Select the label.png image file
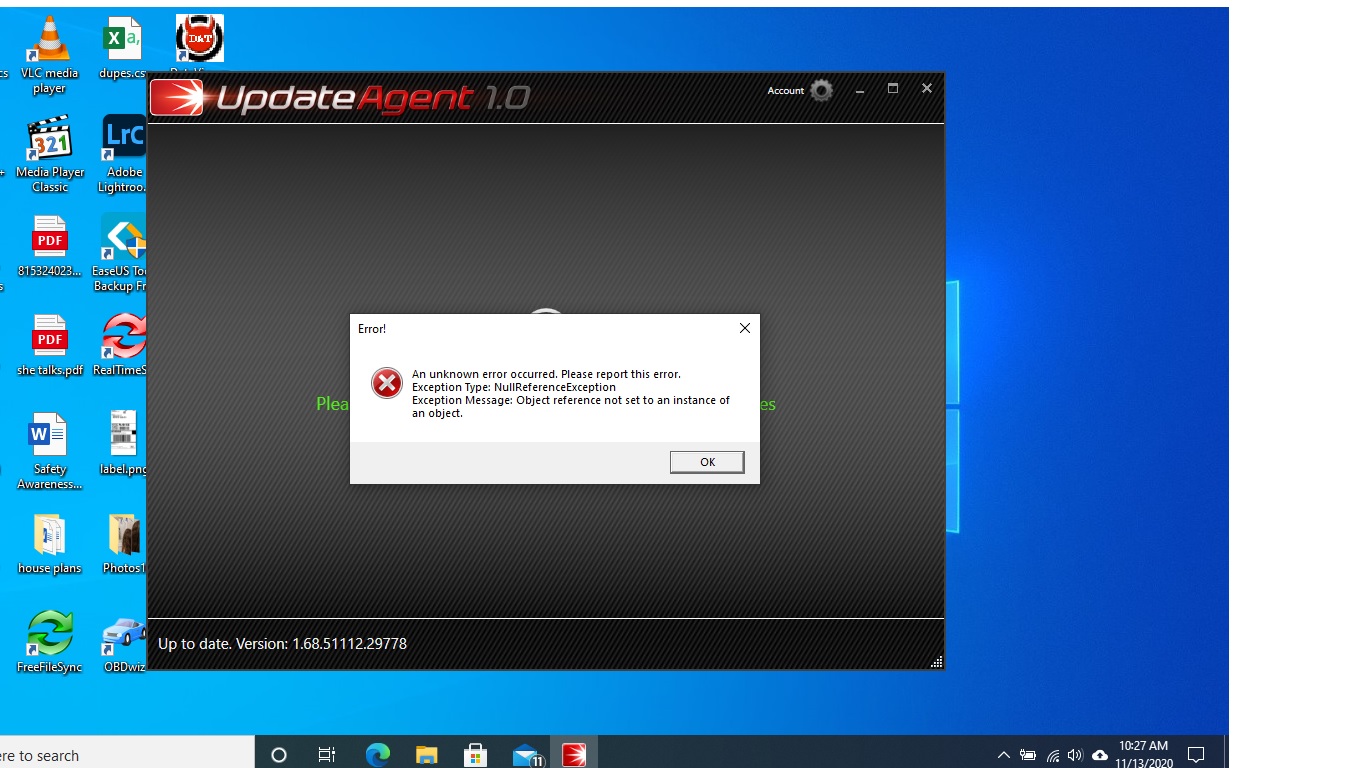The width and height of the screenshot is (1366, 768). point(123,443)
